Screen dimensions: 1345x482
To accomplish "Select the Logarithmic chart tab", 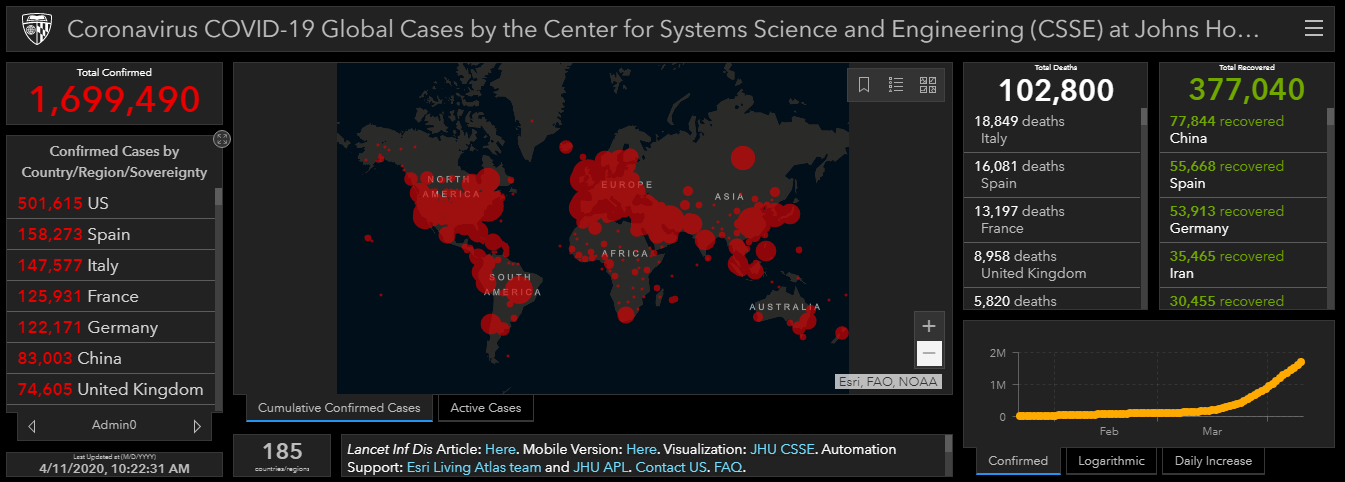I will click(1112, 461).
